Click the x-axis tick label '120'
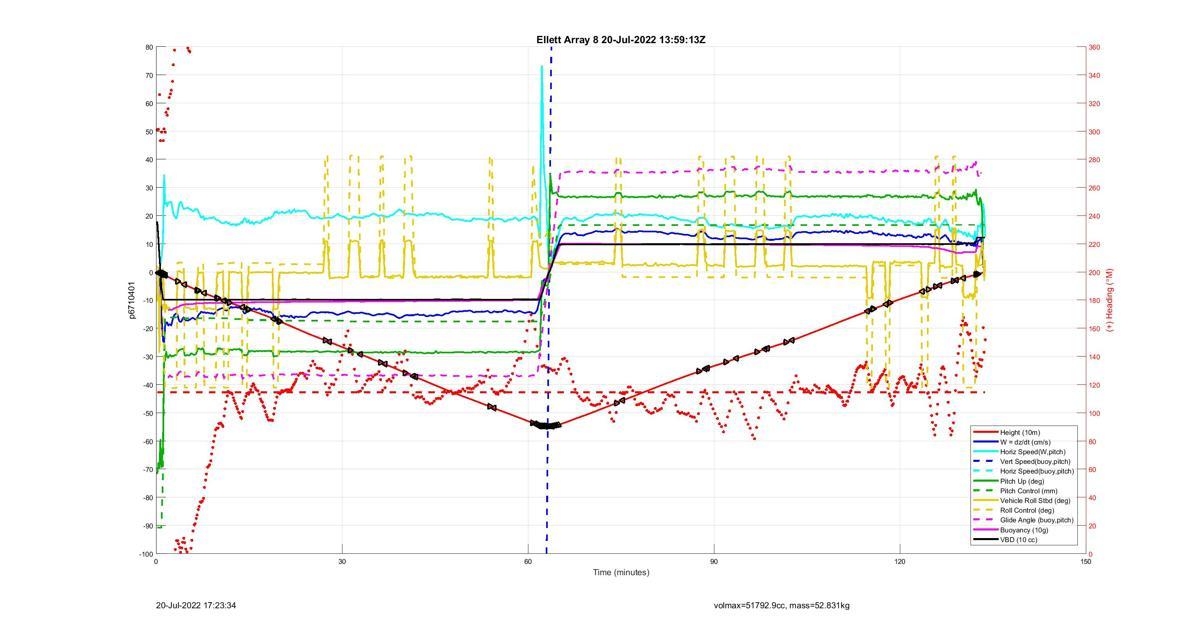This screenshot has width=1200, height=622. click(900, 562)
